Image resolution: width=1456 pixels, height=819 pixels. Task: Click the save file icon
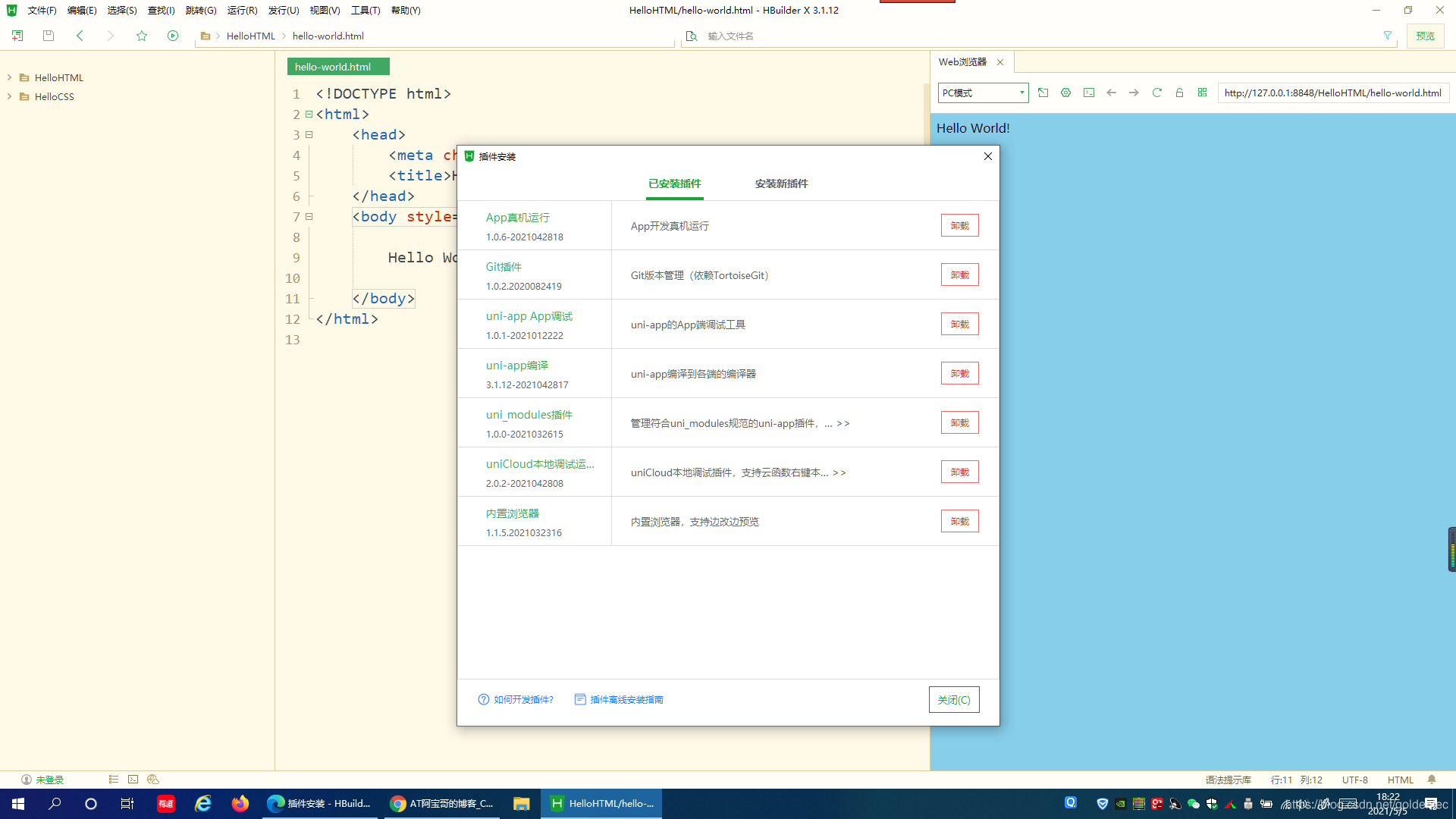[49, 36]
